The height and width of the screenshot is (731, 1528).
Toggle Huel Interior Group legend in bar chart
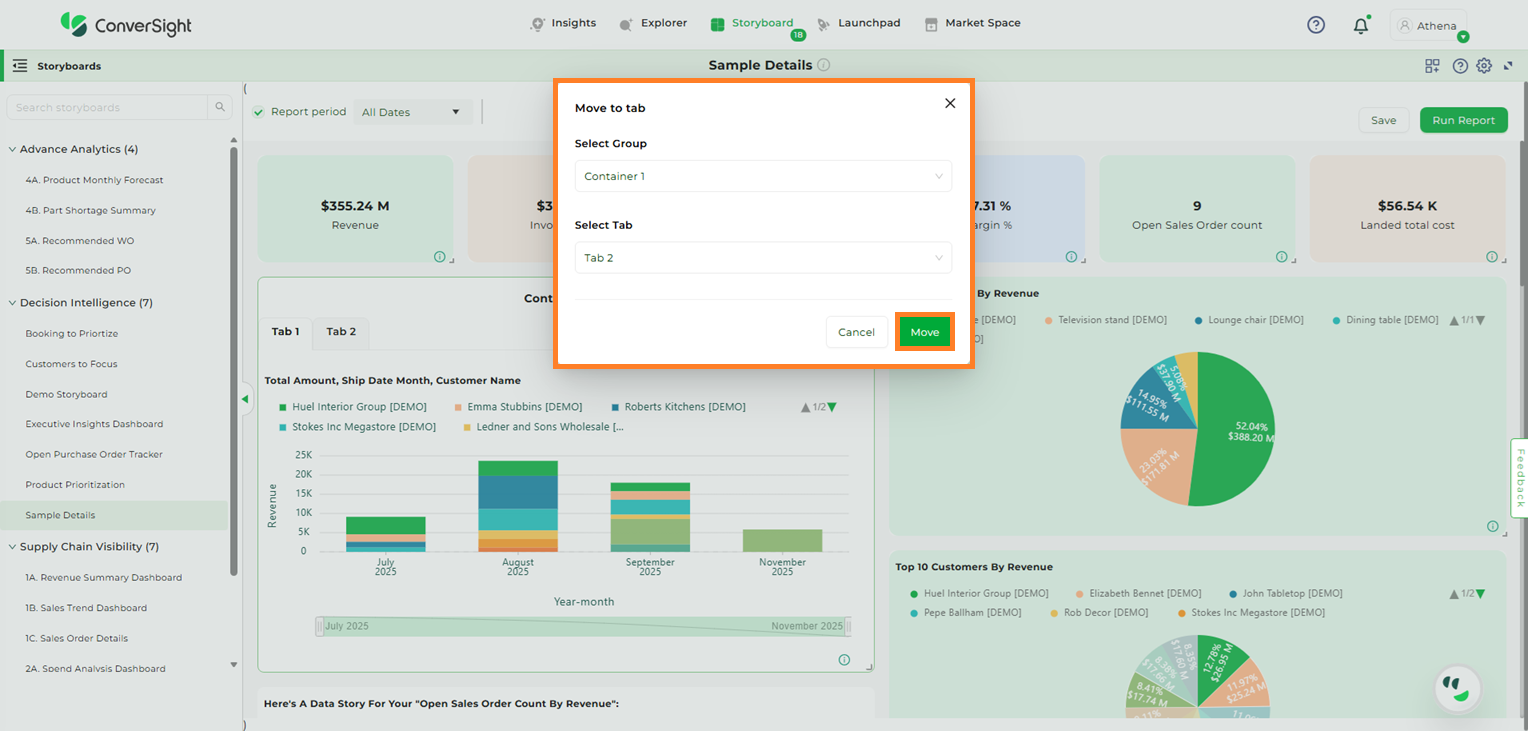352,407
